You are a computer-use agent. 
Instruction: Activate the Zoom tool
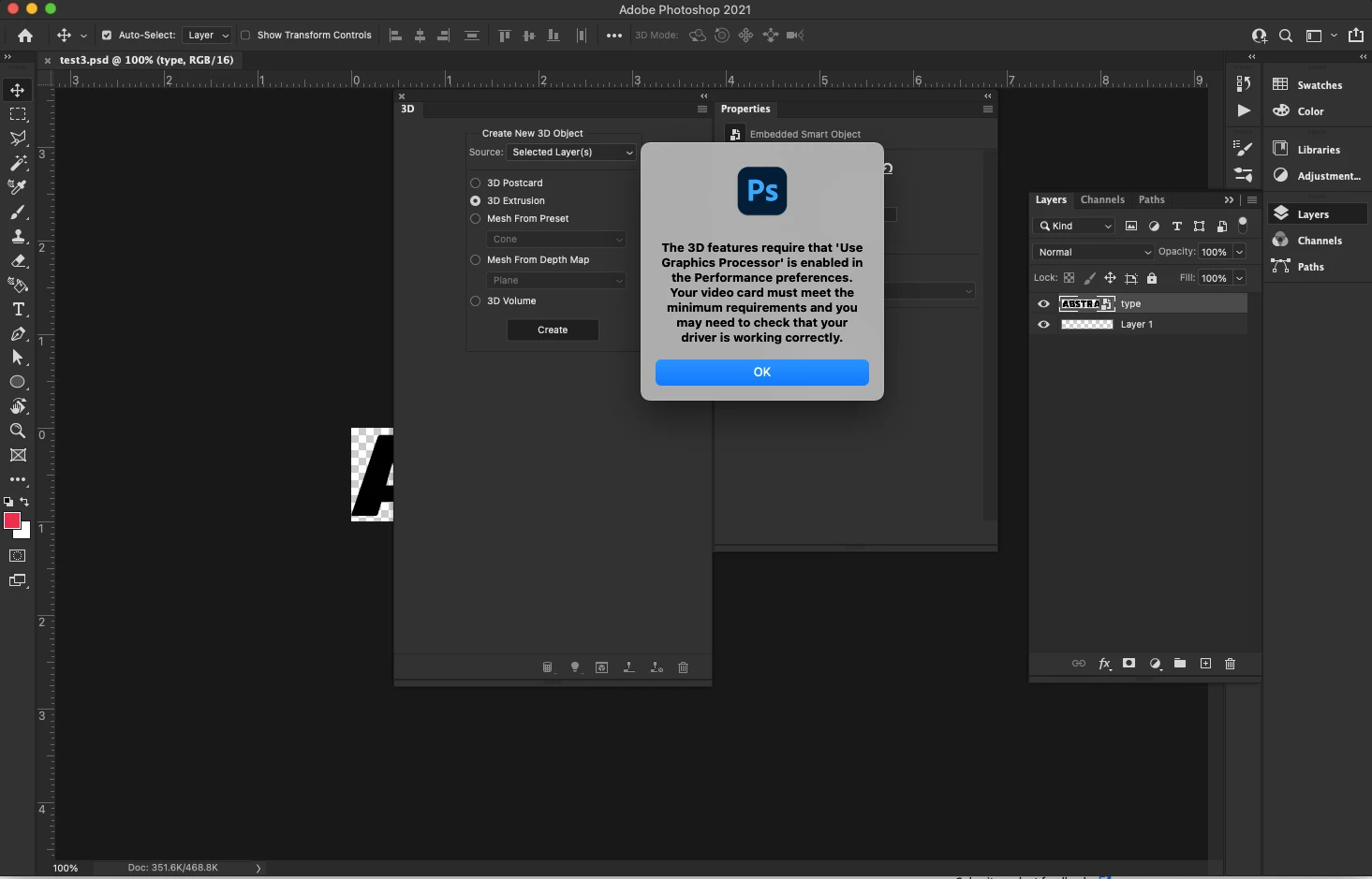pos(18,431)
